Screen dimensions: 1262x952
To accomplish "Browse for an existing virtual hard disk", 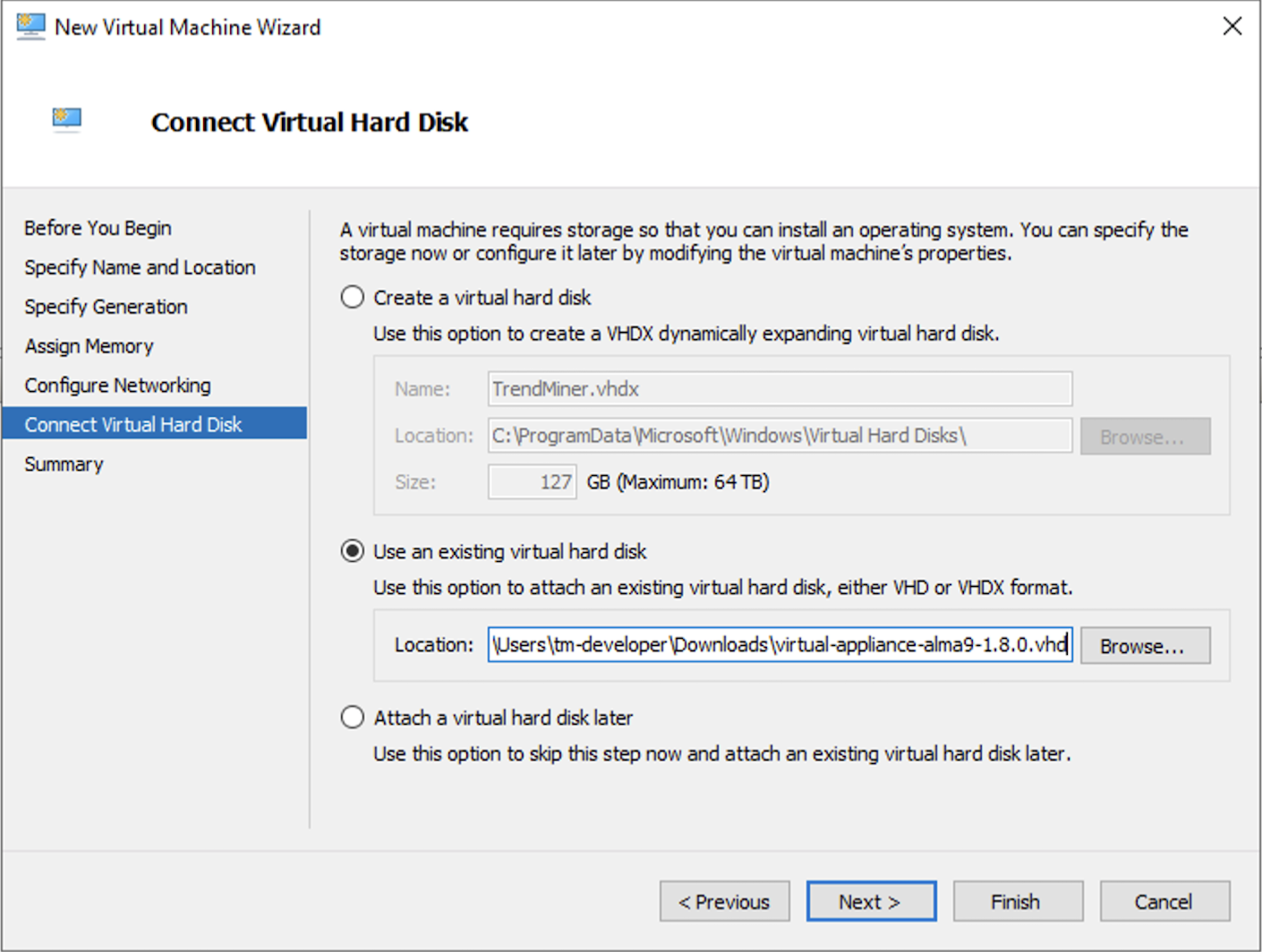I will [x=1144, y=645].
